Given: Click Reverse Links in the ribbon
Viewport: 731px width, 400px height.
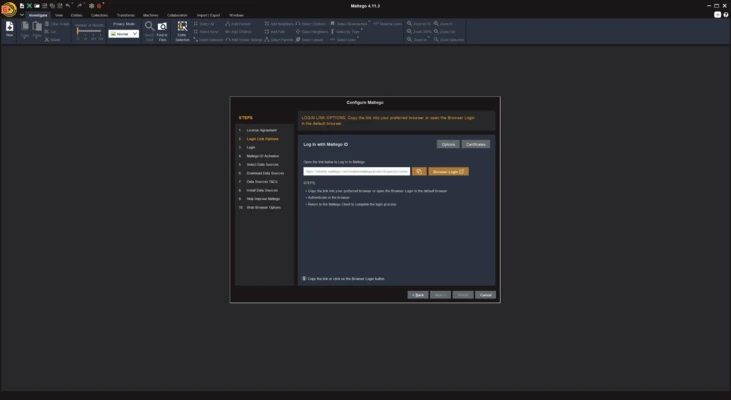Looking at the screenshot, I should point(387,24).
